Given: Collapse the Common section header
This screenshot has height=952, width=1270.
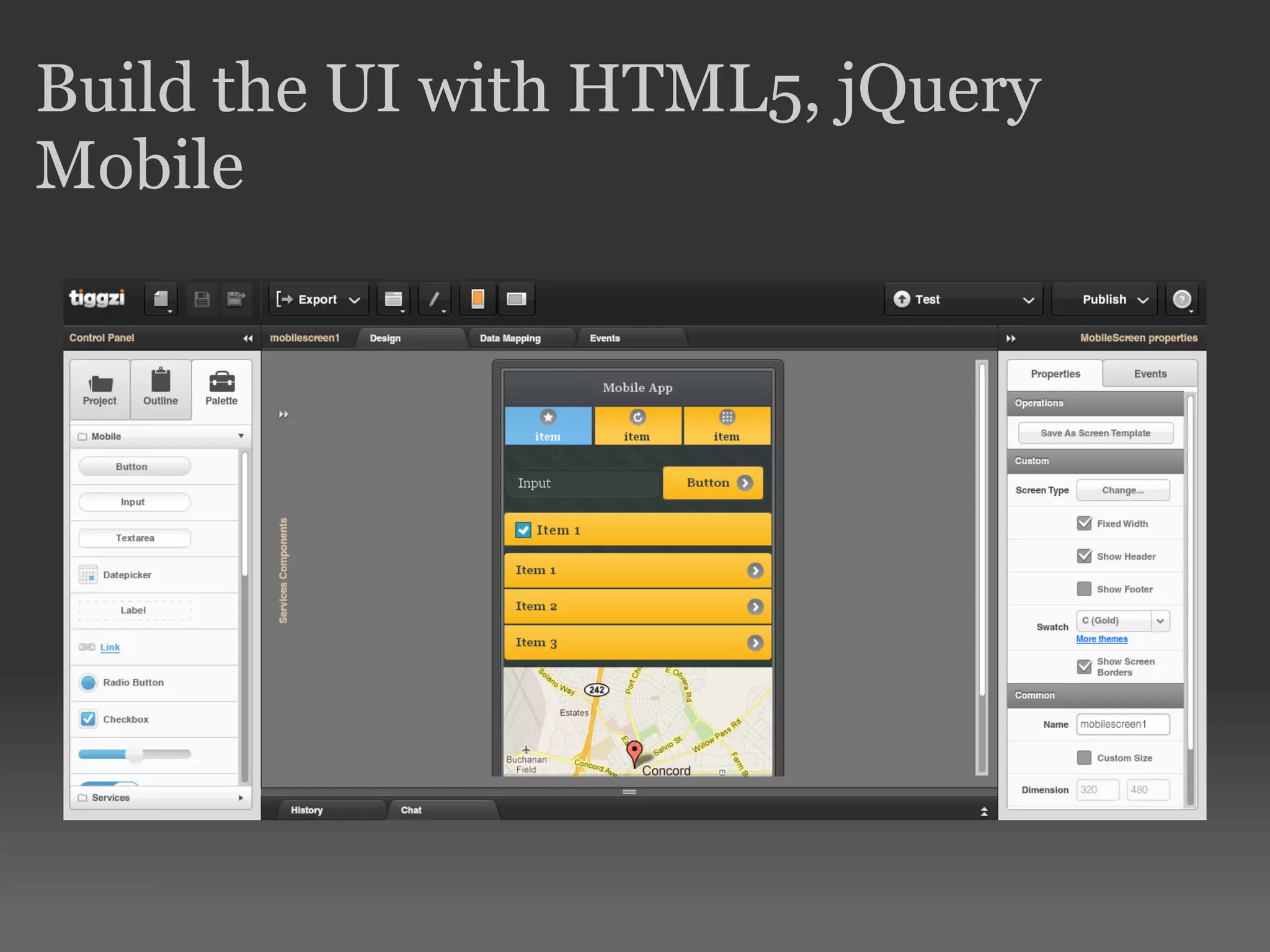Looking at the screenshot, I should coord(1095,695).
